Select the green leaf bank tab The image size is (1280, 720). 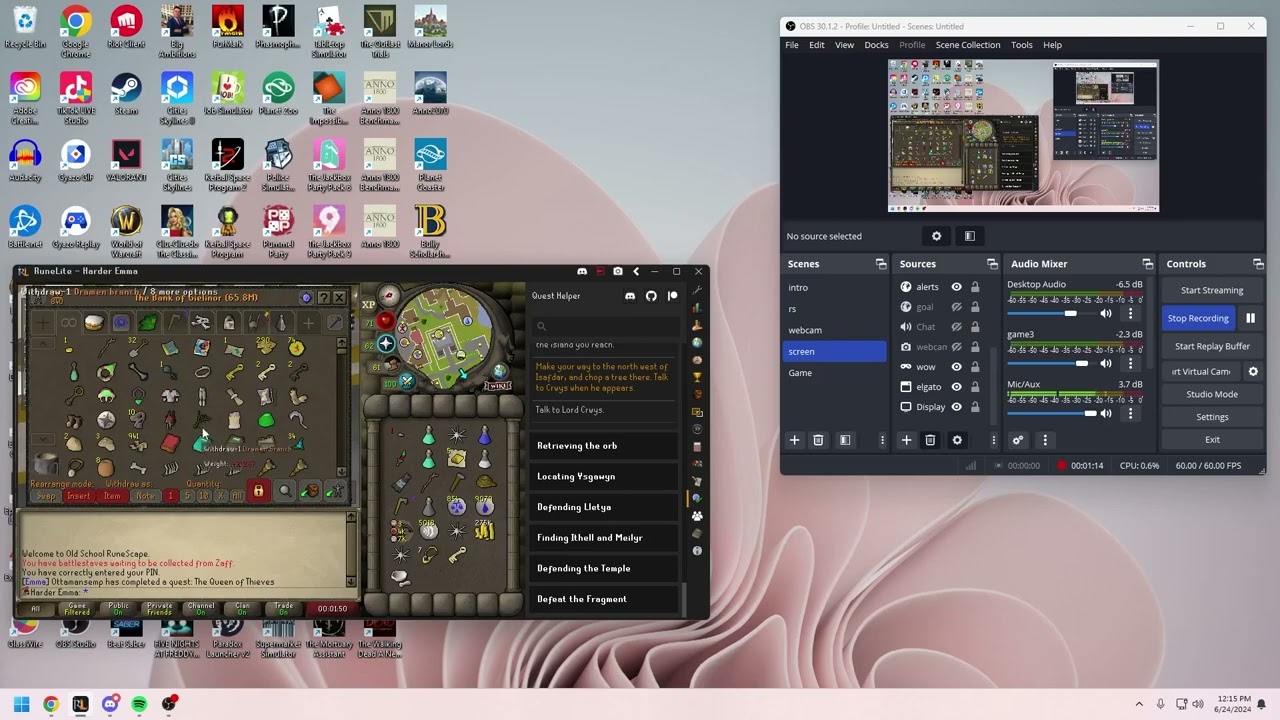[148, 322]
